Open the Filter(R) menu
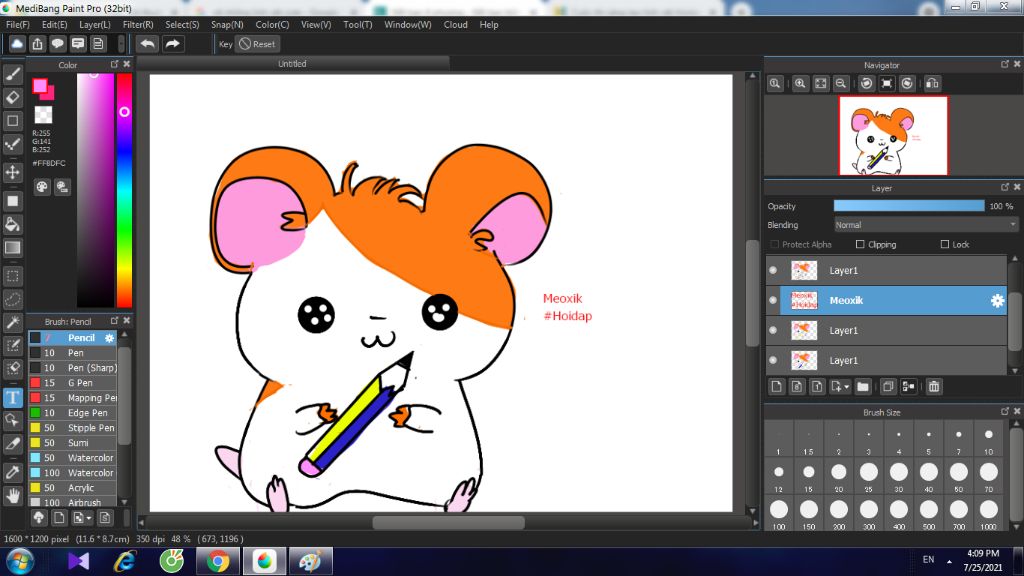 138,24
